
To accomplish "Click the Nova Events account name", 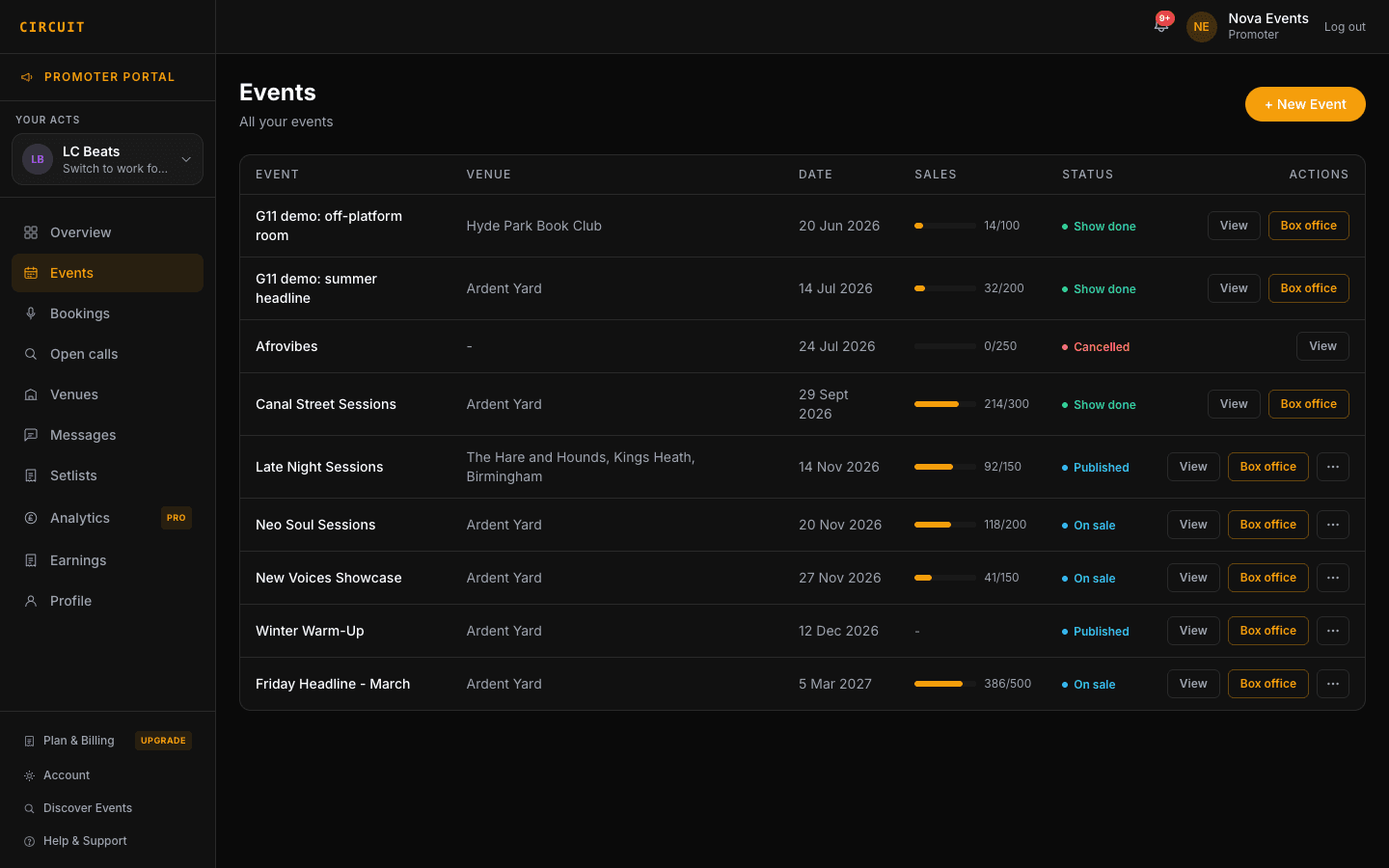I will point(1268,18).
